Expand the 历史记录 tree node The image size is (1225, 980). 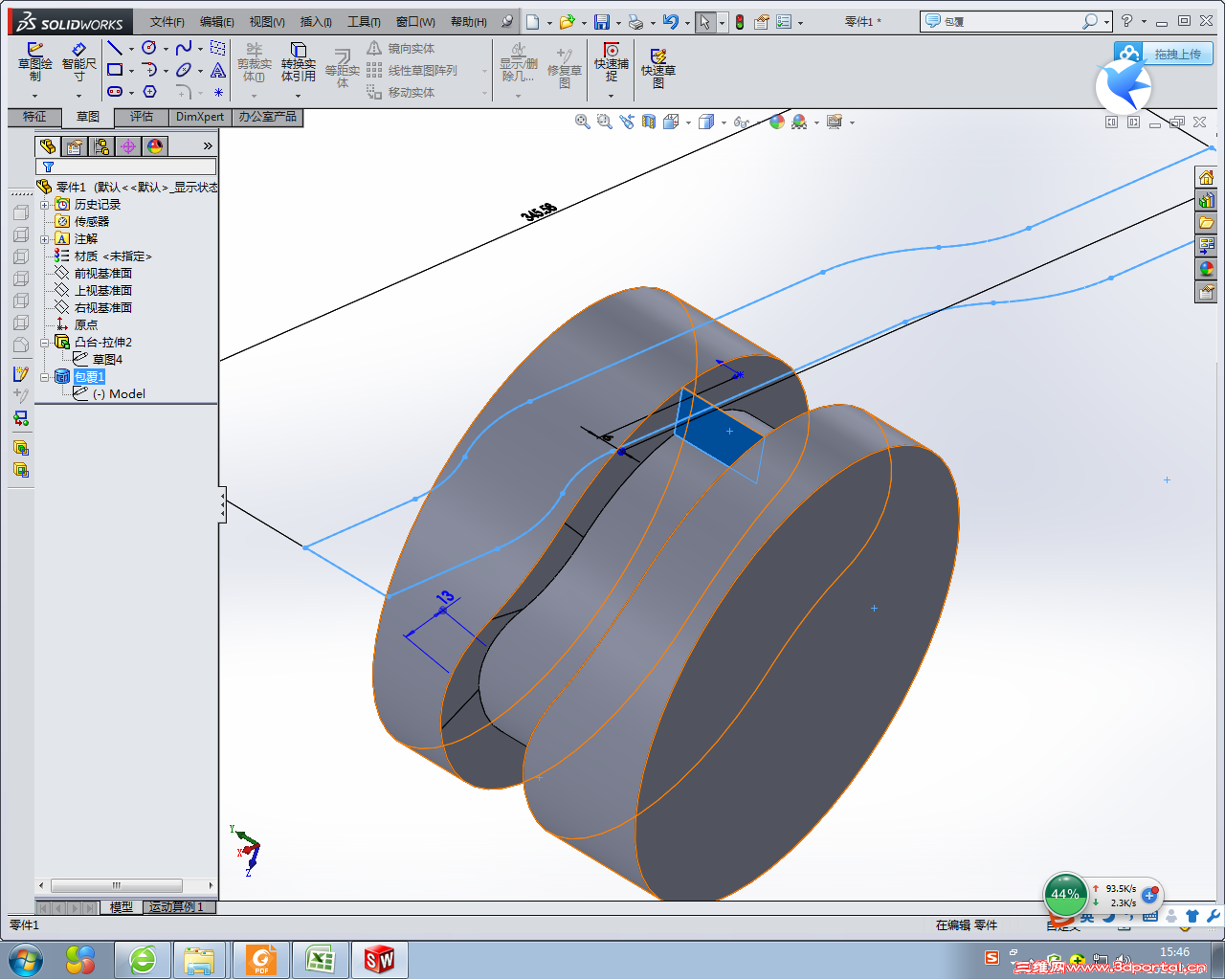44,205
